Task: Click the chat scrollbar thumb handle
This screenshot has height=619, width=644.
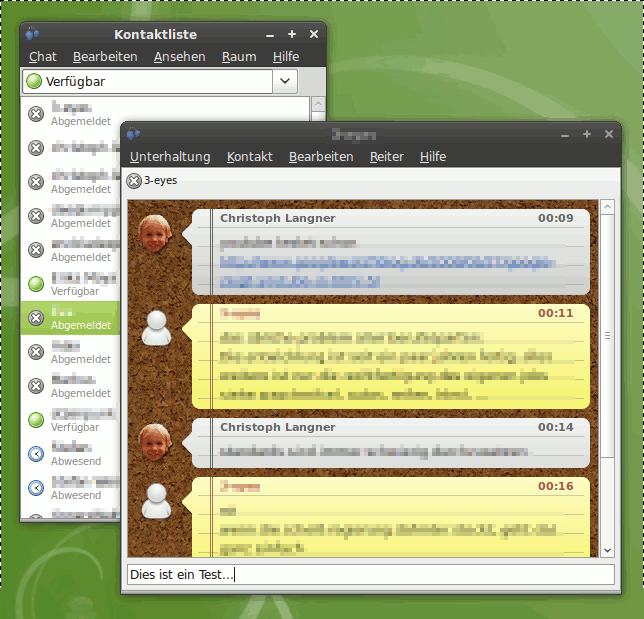Action: coord(607,336)
